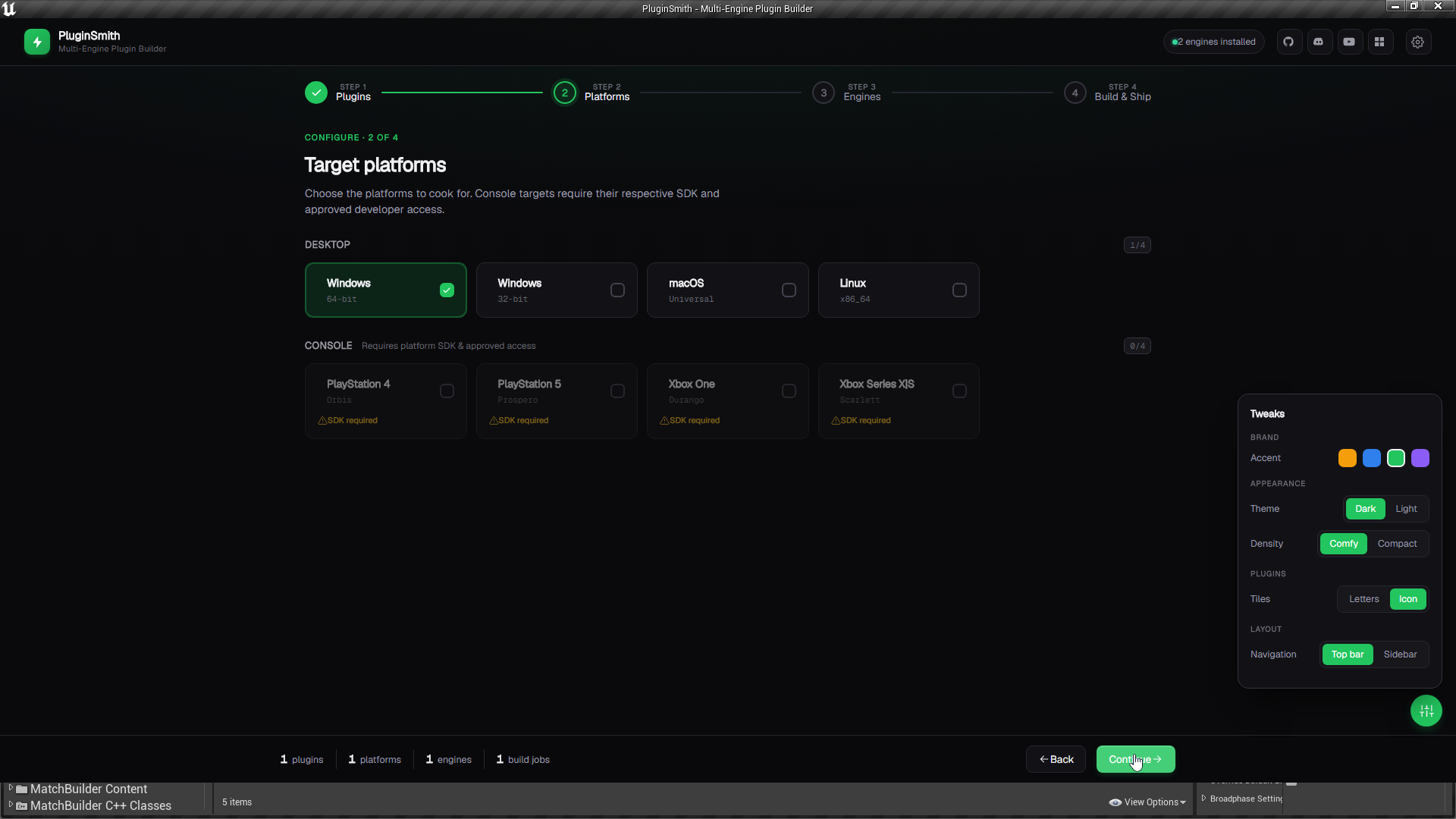Check the PlayStation 5 platform box
The width and height of the screenshot is (1456, 819).
[618, 391]
